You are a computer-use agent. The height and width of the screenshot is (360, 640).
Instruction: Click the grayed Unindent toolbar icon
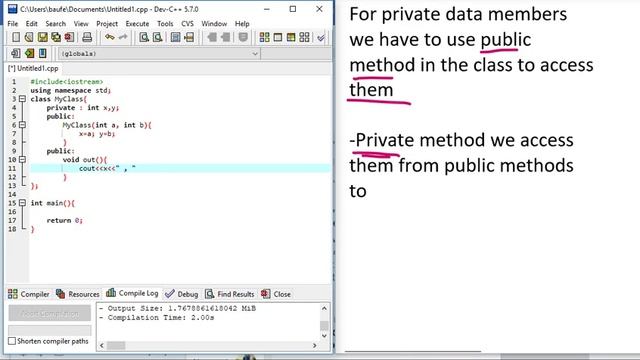[x=225, y=38]
